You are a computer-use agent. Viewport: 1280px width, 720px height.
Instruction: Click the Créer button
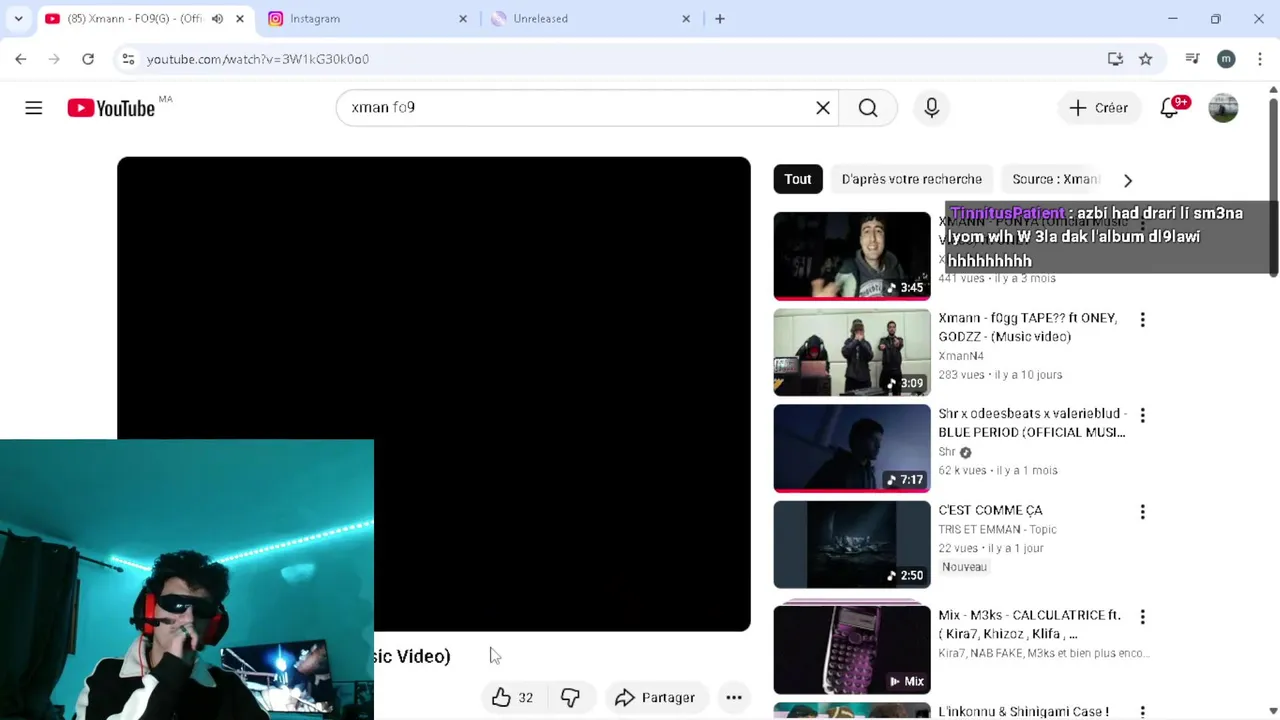coord(1098,108)
